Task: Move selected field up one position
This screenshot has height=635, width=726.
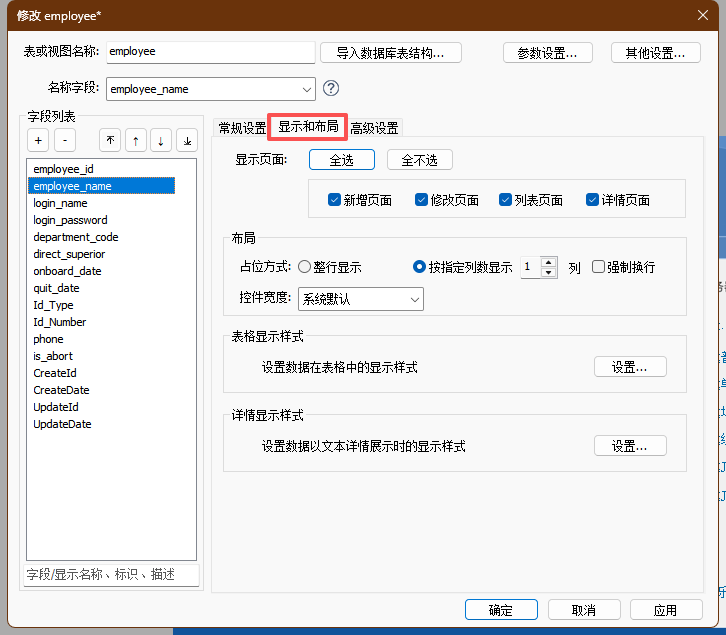Action: (x=135, y=140)
